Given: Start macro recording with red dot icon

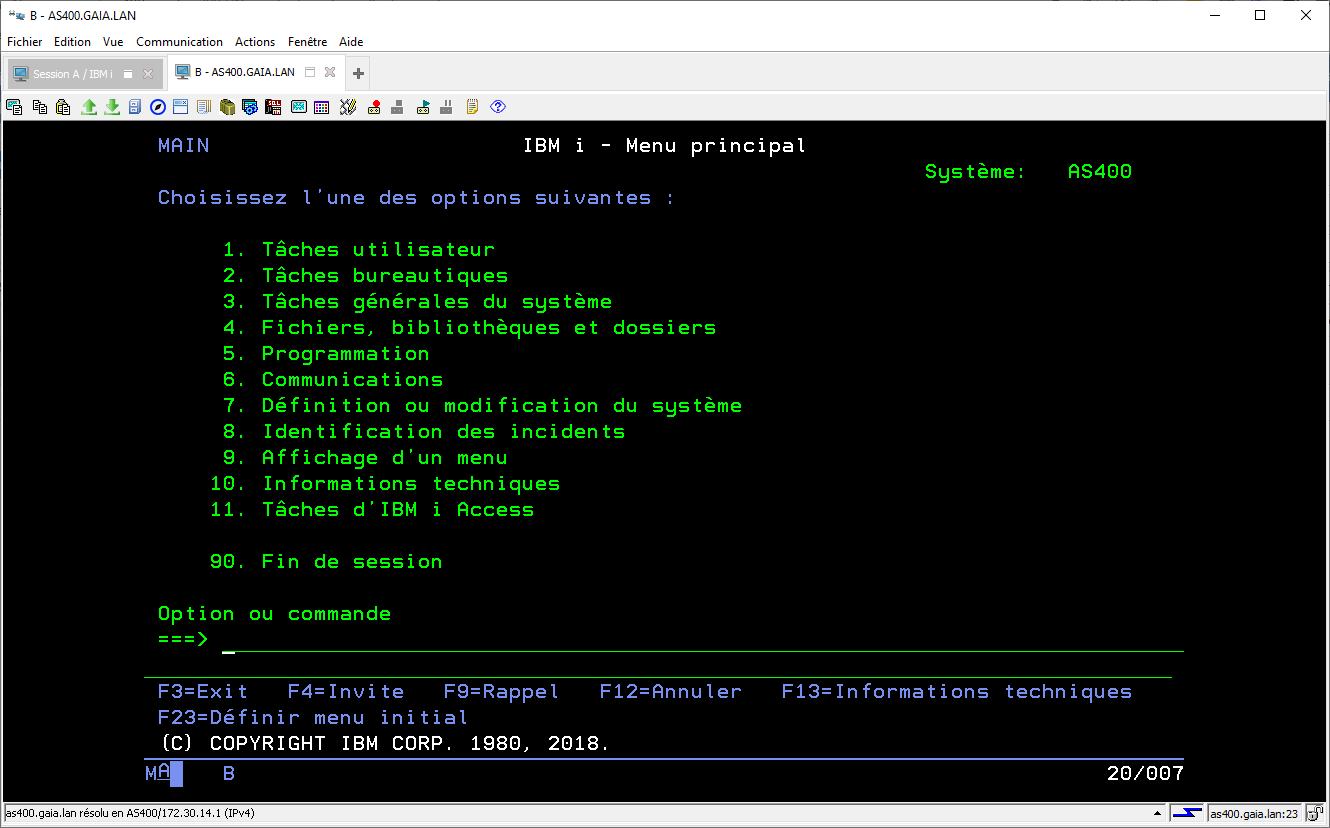Looking at the screenshot, I should [x=374, y=107].
